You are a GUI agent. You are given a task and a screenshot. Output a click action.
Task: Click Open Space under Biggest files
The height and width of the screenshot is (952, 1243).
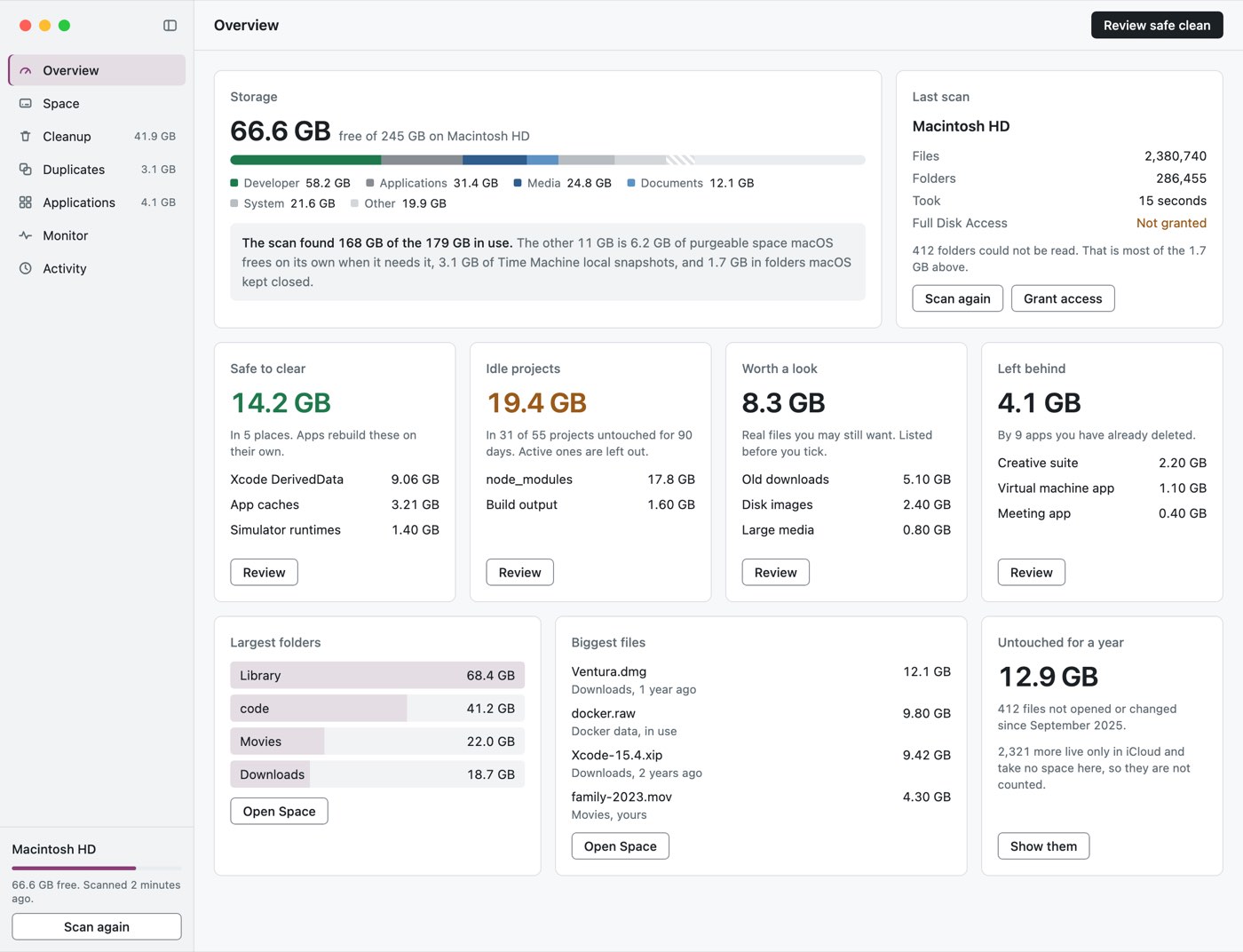[x=621, y=846]
